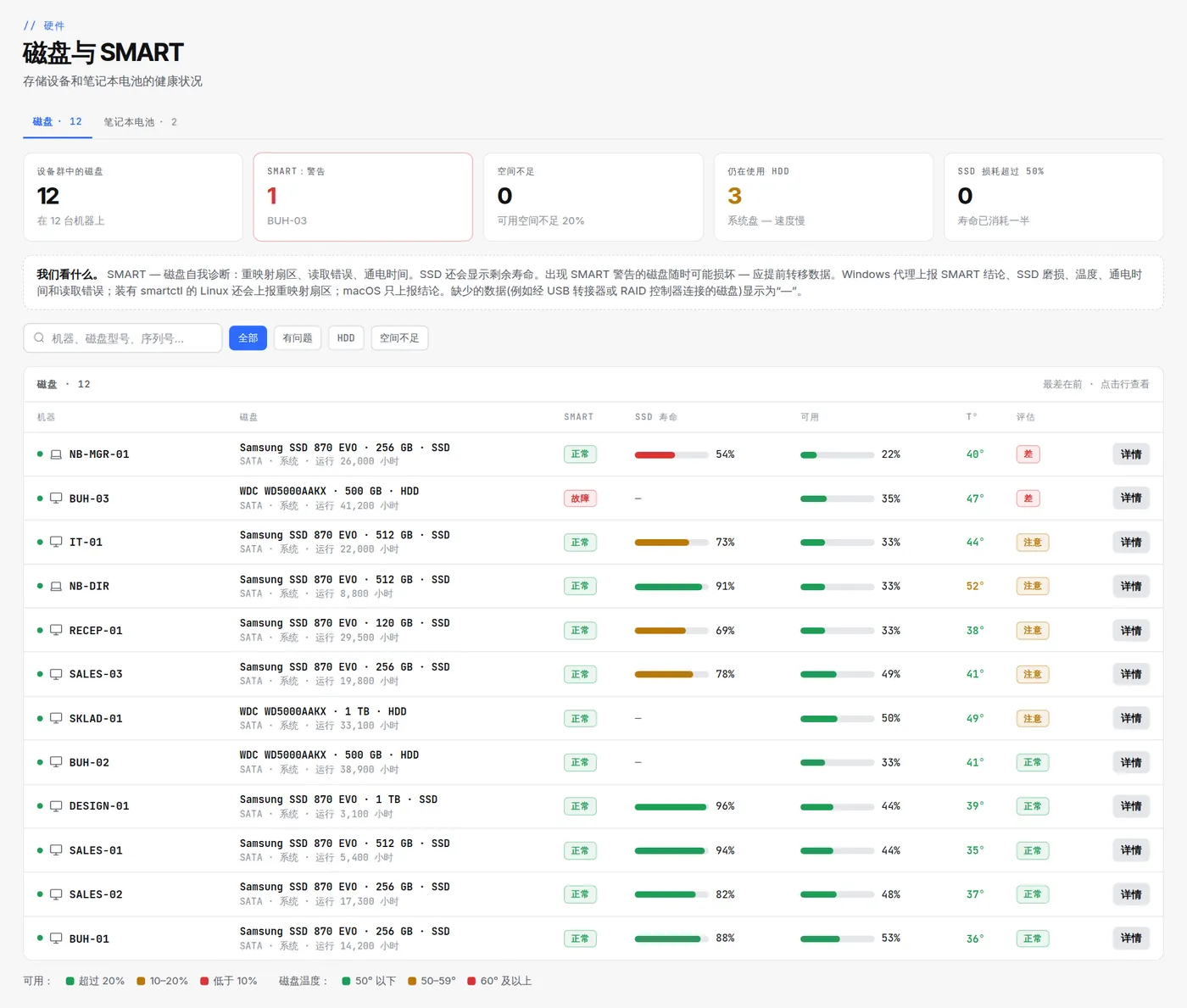Open 详情 for NB-MGR-01
Image resolution: width=1187 pixels, height=1008 pixels.
coord(1131,454)
